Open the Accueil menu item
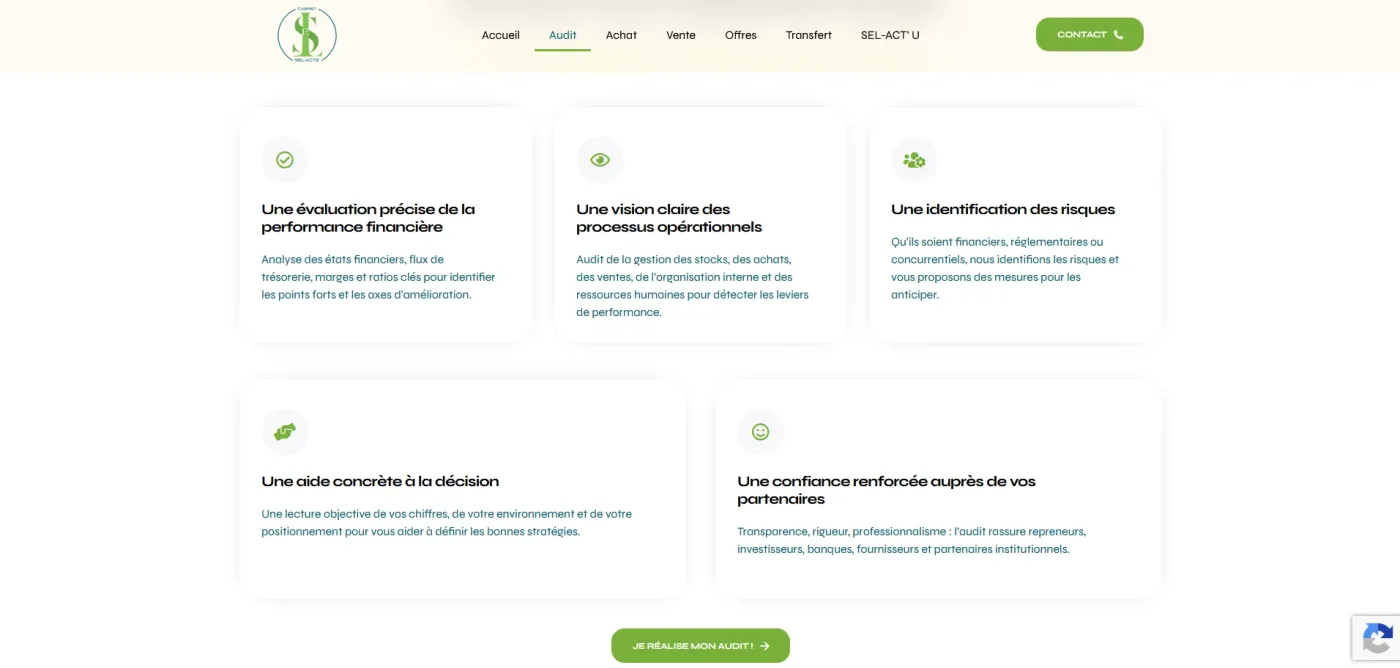Screen dimensions: 1400x668 pos(501,35)
